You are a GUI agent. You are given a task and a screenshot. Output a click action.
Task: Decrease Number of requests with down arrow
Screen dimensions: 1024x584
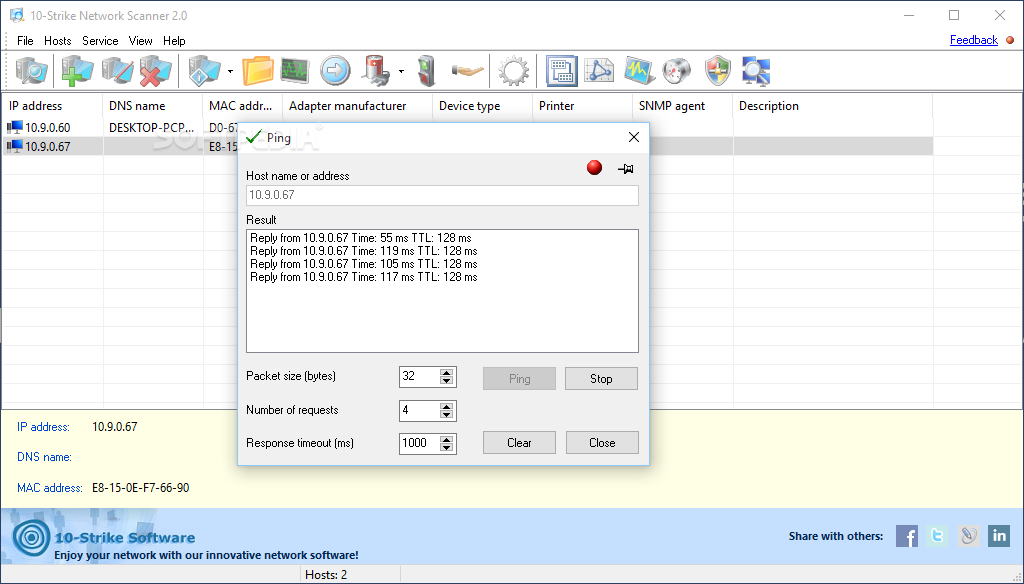[x=447, y=414]
